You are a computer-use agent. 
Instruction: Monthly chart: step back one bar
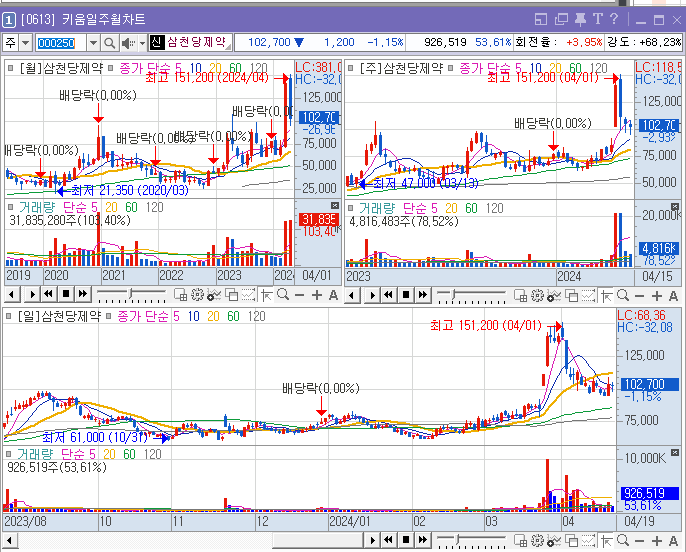[x=12, y=294]
